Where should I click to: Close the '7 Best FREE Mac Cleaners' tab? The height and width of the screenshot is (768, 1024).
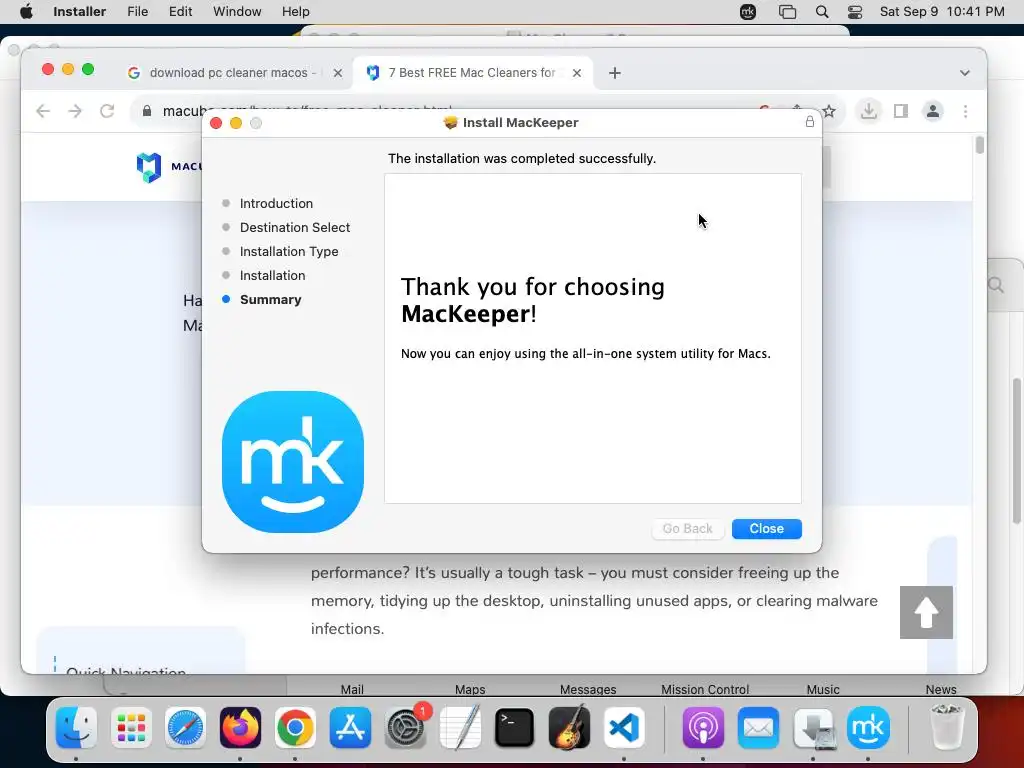click(577, 73)
